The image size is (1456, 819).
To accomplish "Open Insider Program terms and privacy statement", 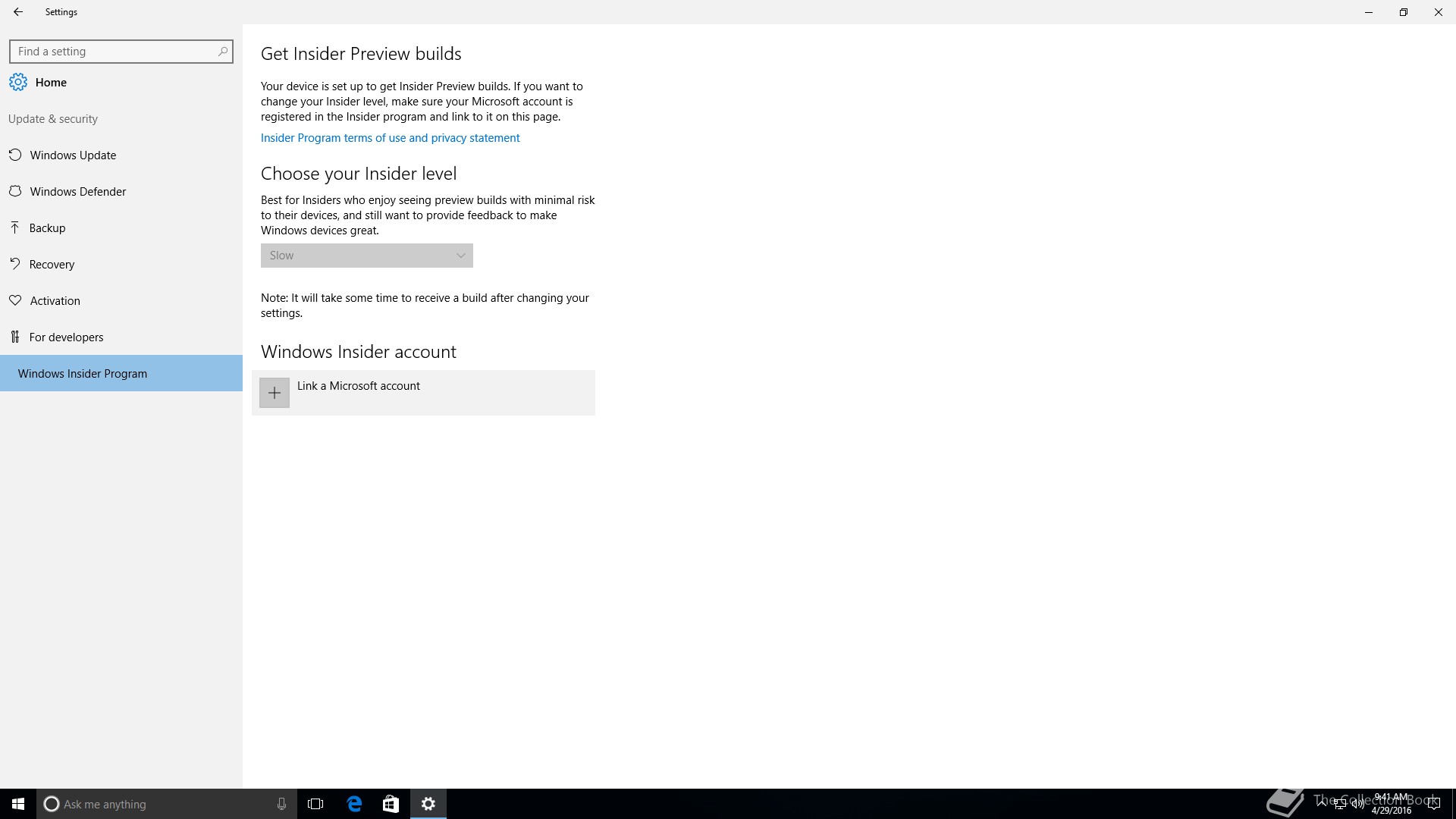I will 390,138.
